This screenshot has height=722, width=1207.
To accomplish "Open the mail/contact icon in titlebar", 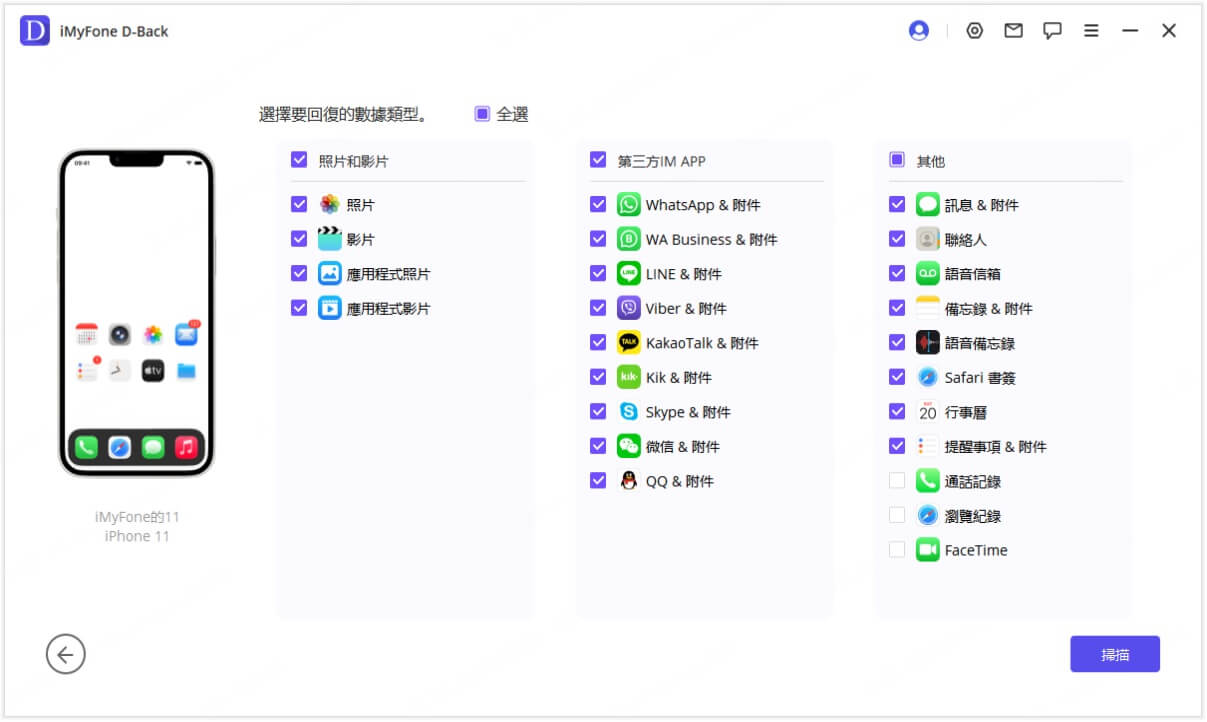I will point(1013,30).
